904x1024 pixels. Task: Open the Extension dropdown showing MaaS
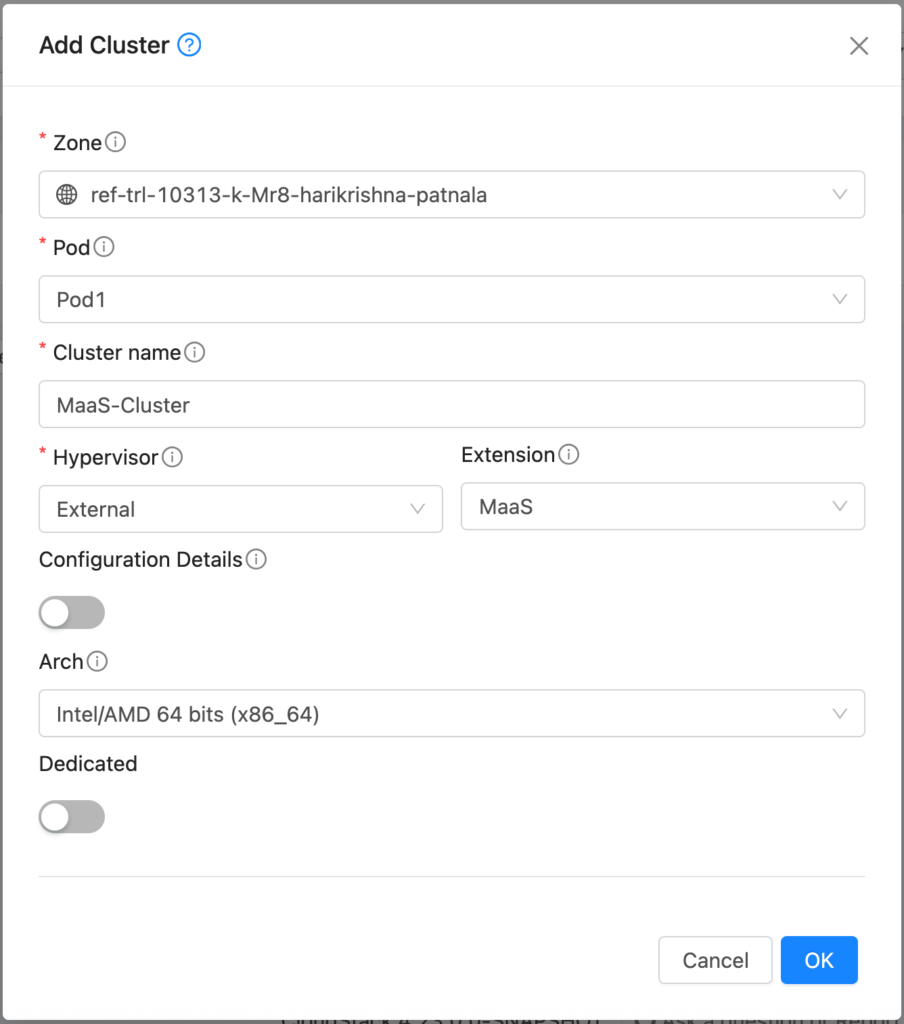[663, 506]
